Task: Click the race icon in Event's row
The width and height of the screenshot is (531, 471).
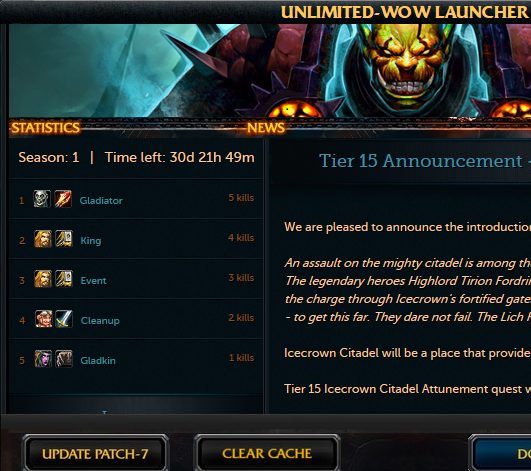Action: [x=43, y=279]
